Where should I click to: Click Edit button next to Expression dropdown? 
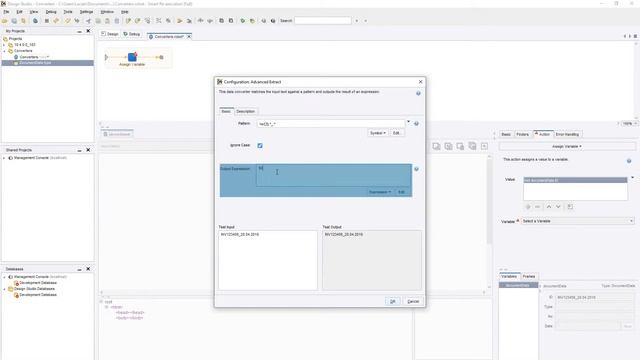point(401,192)
